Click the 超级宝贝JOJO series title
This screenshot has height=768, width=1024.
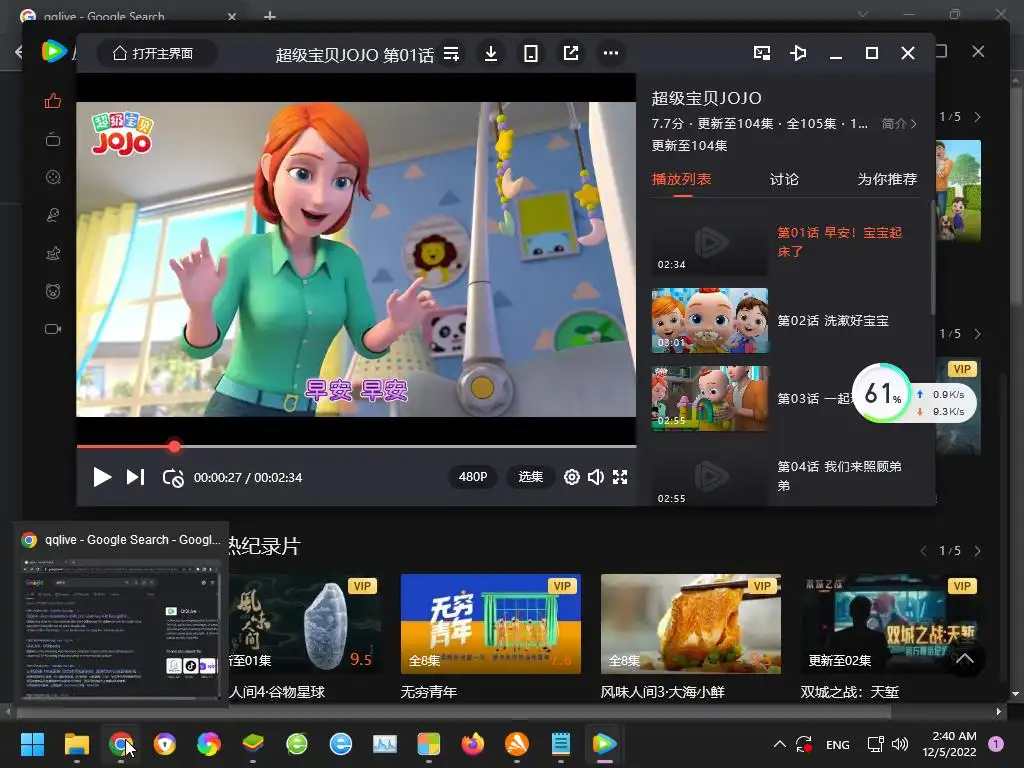[707, 98]
